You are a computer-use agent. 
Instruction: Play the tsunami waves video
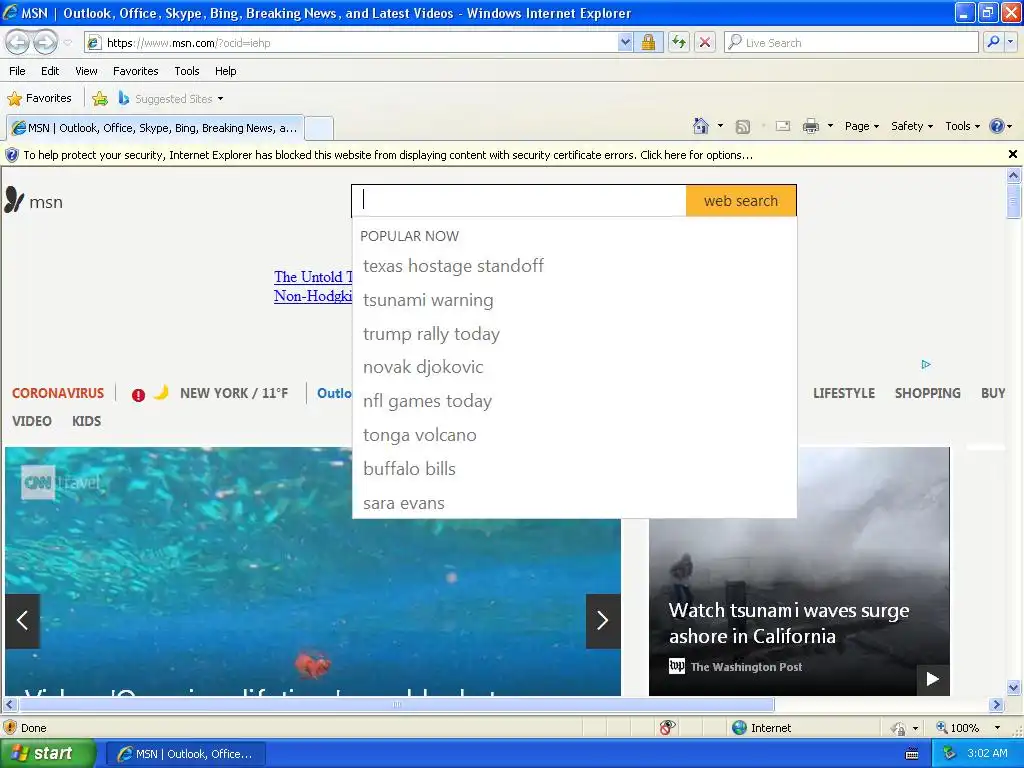(933, 679)
